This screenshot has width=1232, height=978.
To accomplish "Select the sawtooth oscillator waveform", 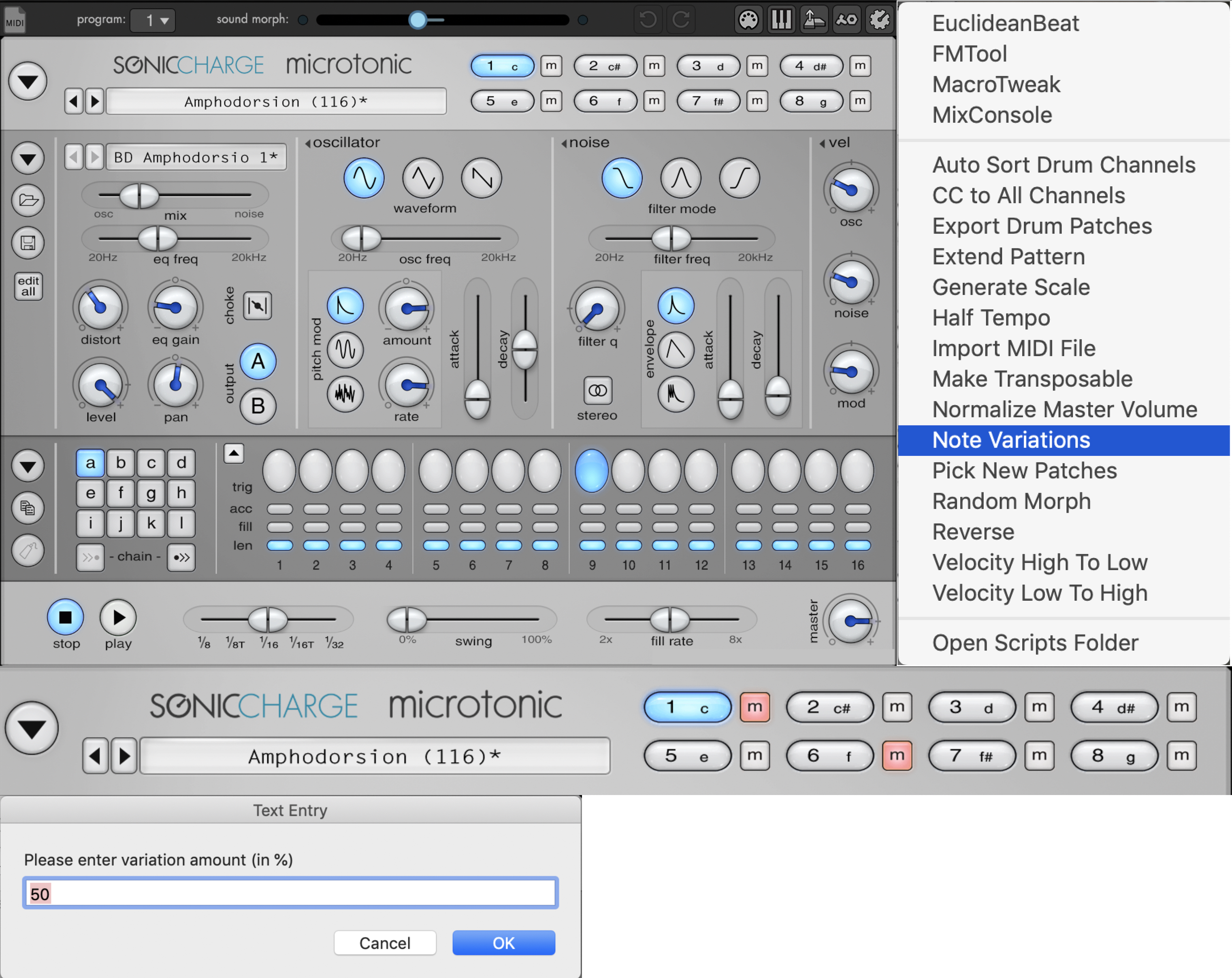I will [x=482, y=178].
